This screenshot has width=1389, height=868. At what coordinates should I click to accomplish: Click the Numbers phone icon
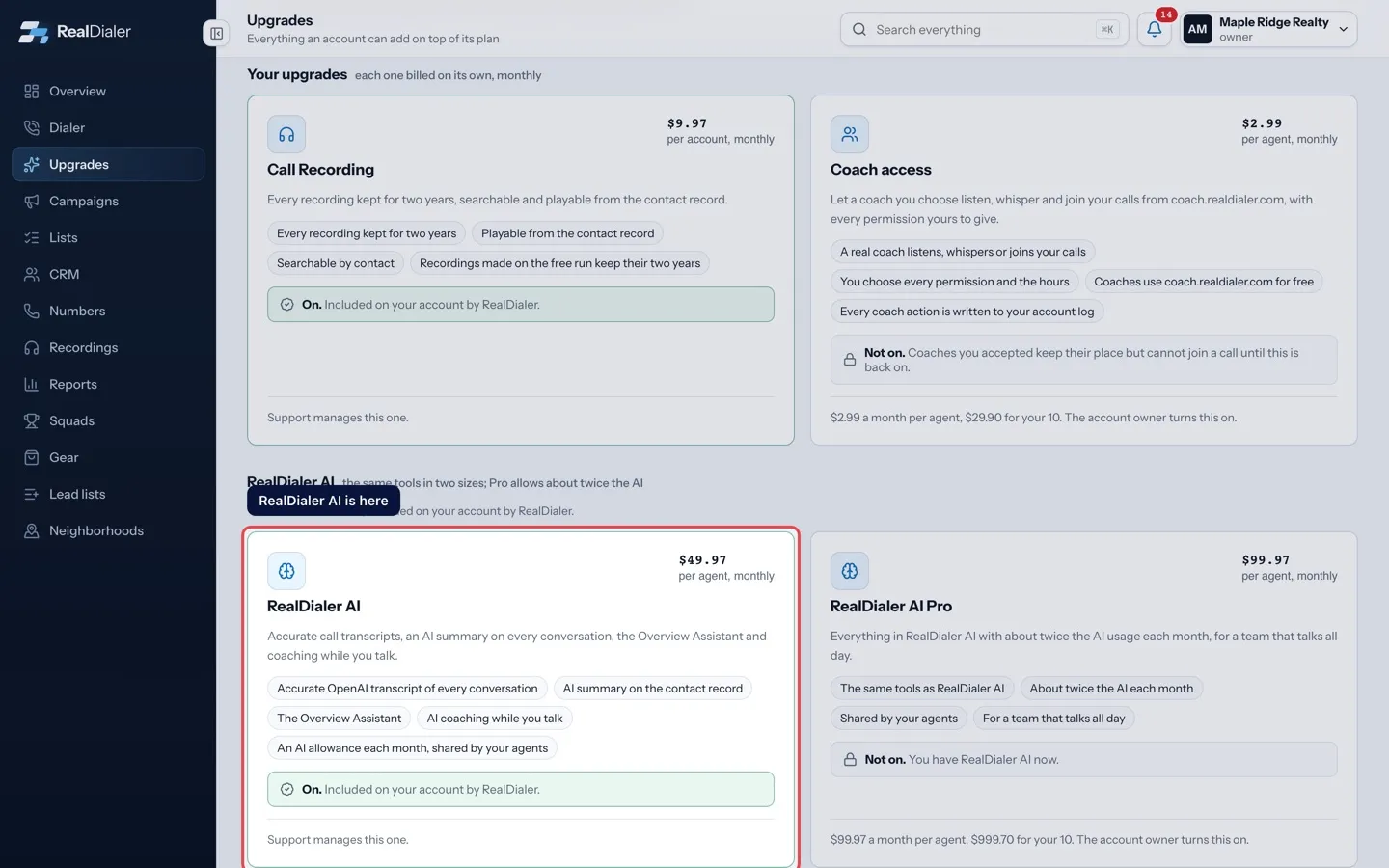click(x=32, y=311)
